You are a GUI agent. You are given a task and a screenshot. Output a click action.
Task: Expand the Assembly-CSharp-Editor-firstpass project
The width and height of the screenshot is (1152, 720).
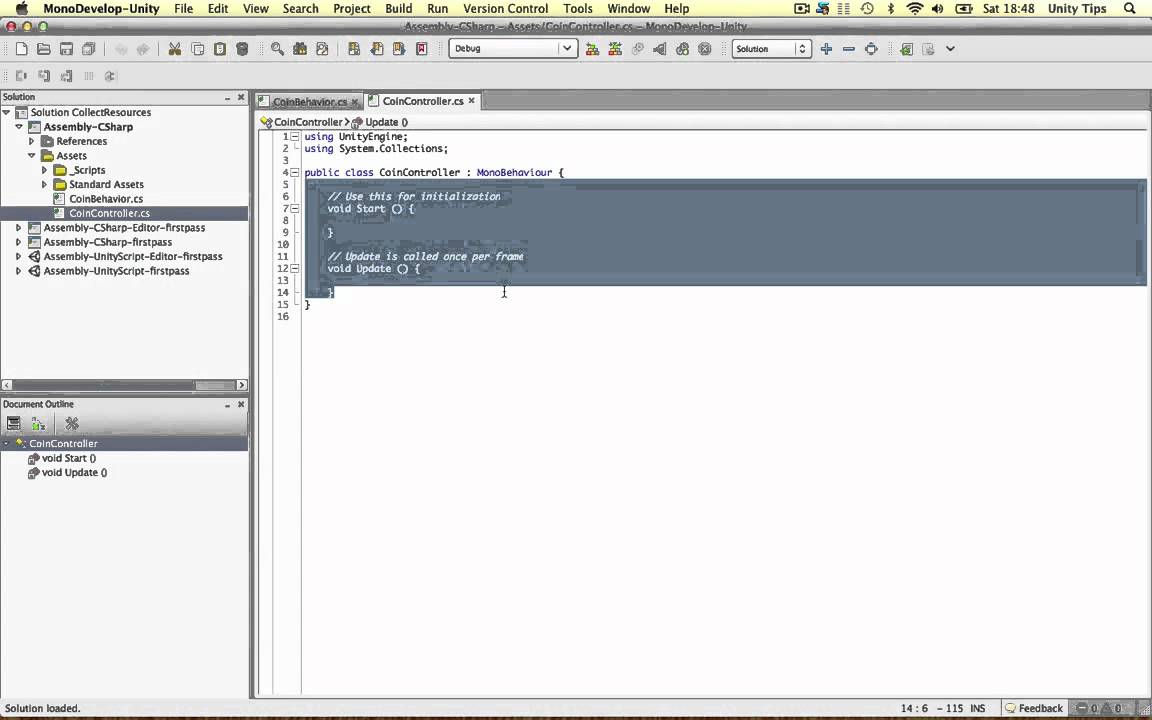click(x=18, y=228)
